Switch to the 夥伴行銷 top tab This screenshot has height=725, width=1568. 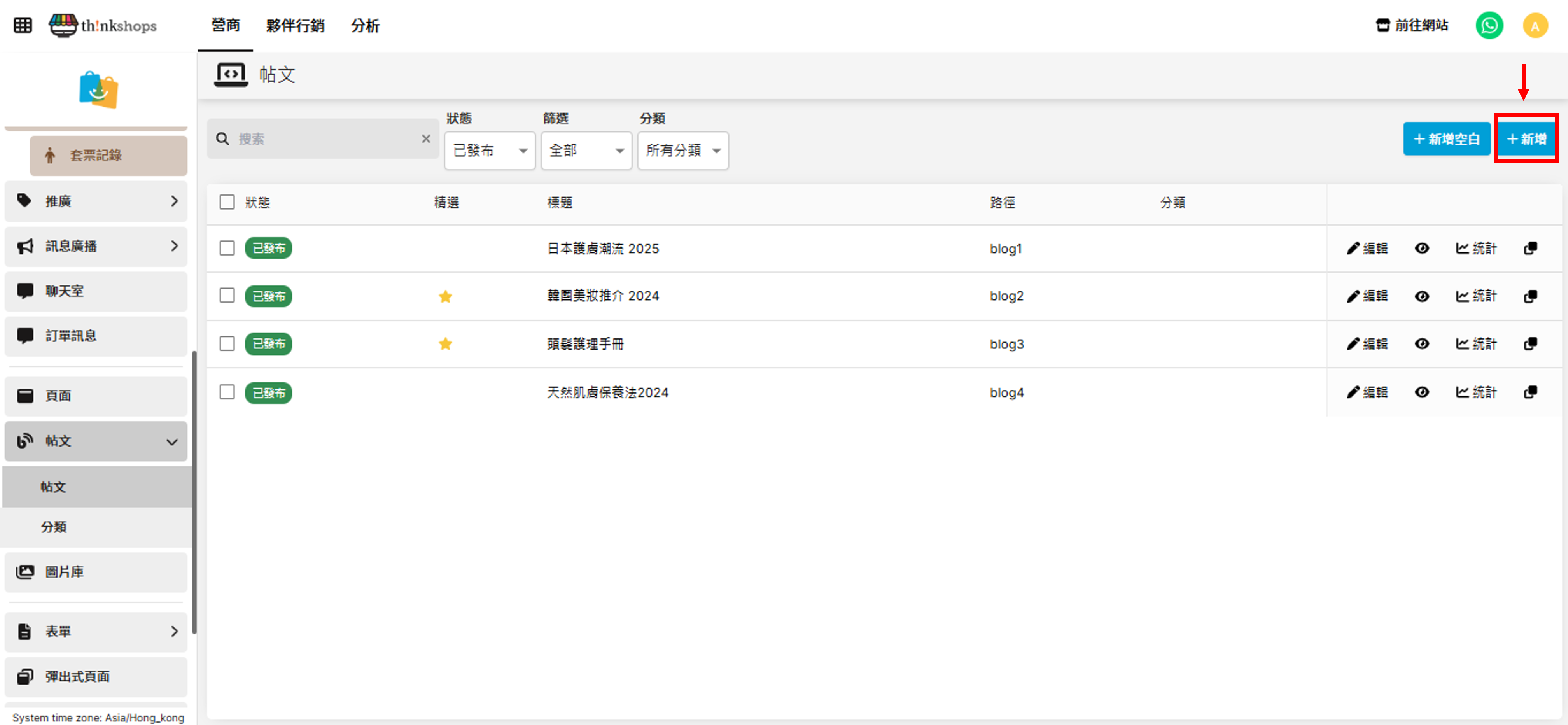pos(295,26)
